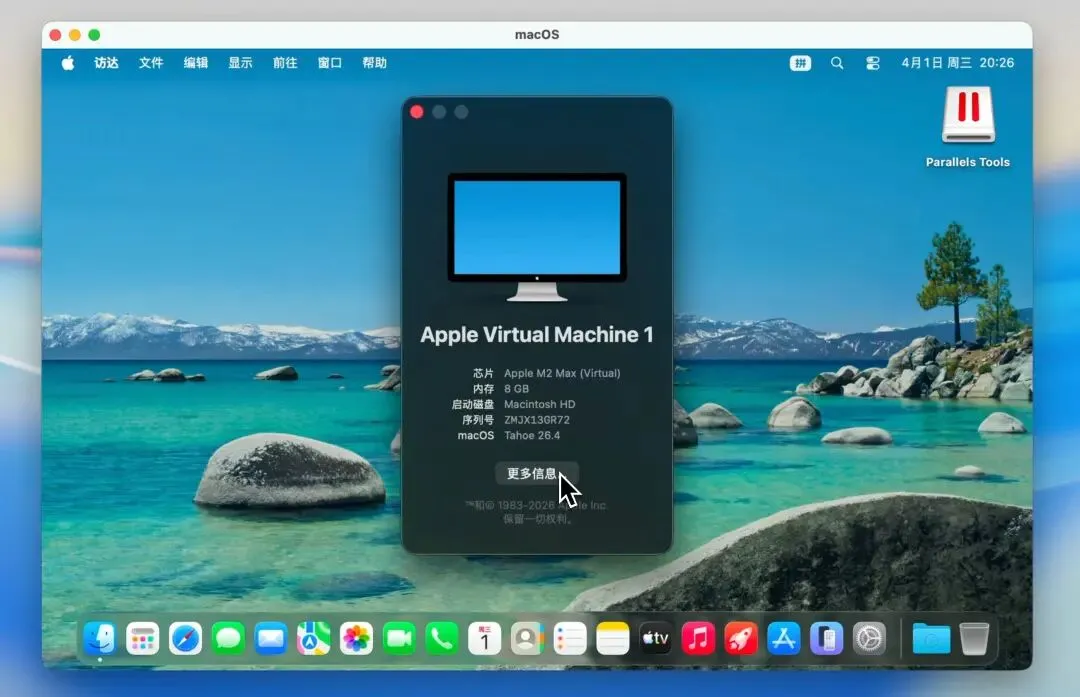
Task: Open iPhone Mirroring in Dock
Action: pos(826,638)
